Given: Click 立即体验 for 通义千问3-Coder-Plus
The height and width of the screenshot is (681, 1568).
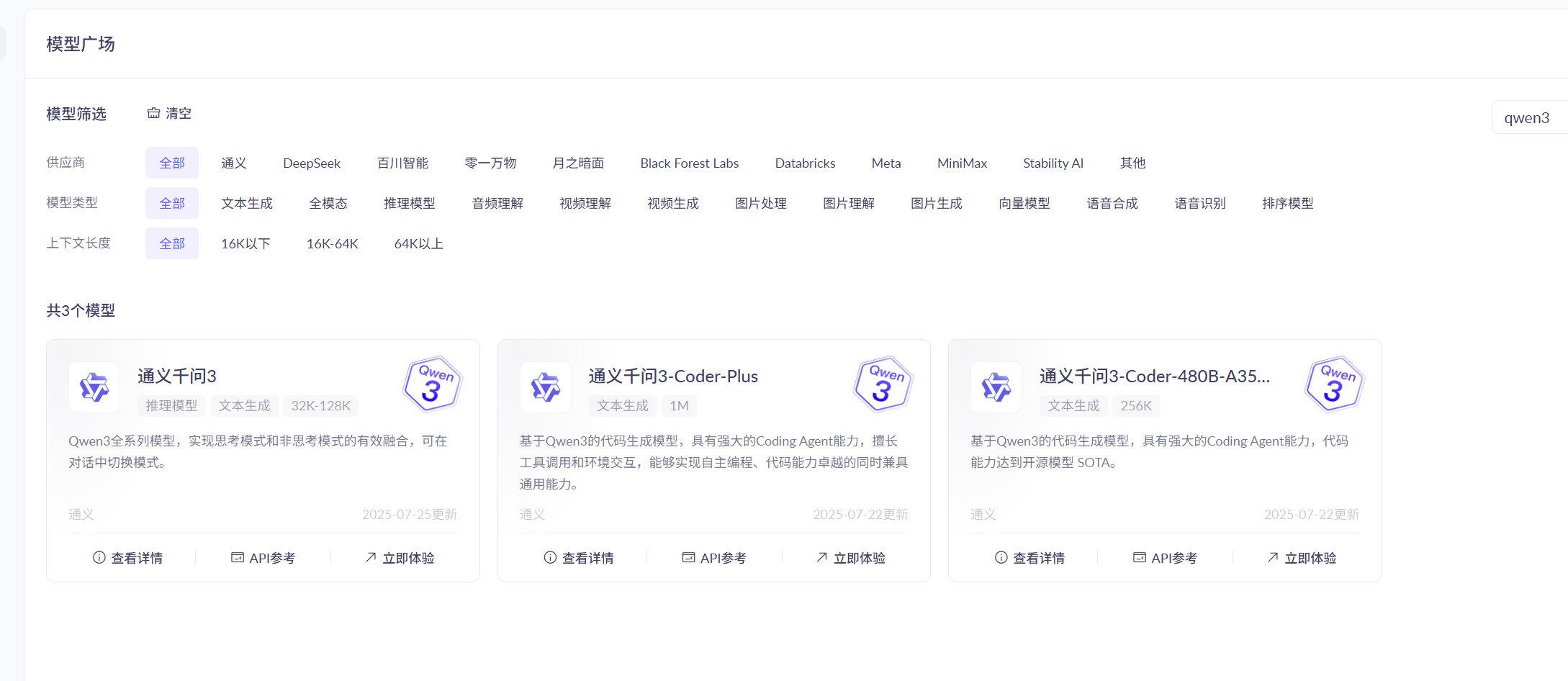Looking at the screenshot, I should [851, 558].
